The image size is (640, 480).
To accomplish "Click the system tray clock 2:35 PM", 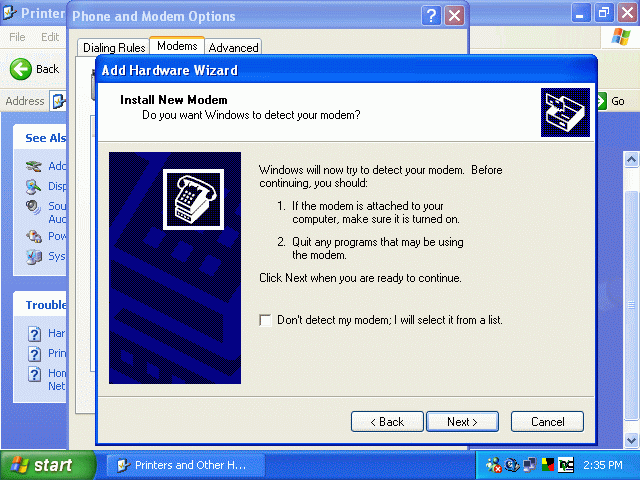I will pyautogui.click(x=602, y=465).
